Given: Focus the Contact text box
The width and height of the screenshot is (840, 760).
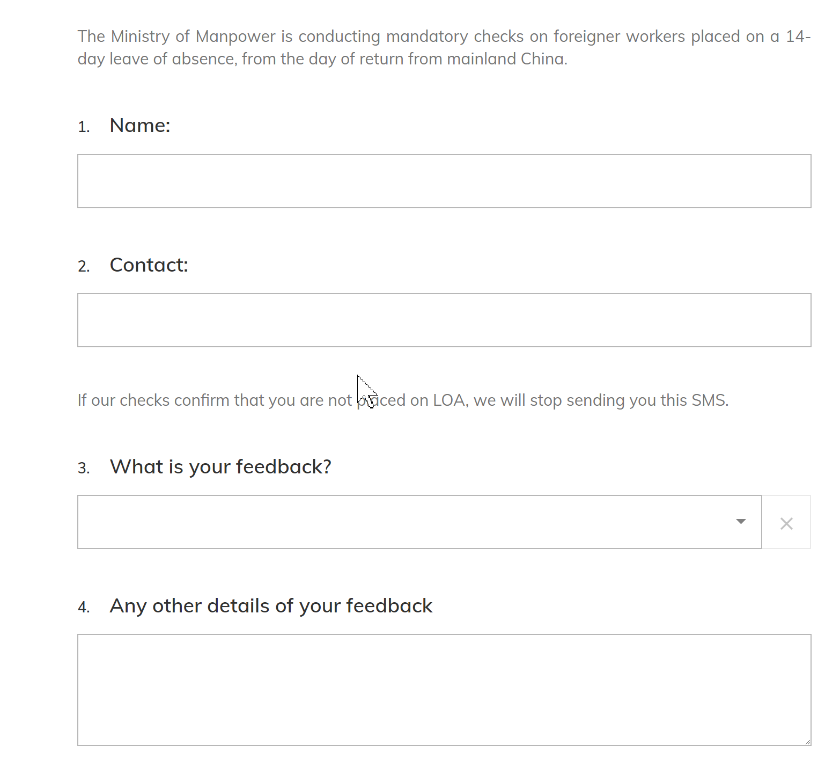Looking at the screenshot, I should click(443, 320).
